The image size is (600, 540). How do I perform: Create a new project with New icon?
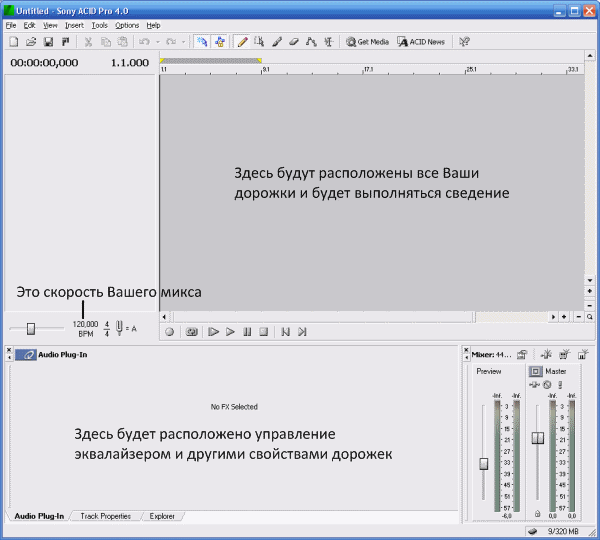14,42
